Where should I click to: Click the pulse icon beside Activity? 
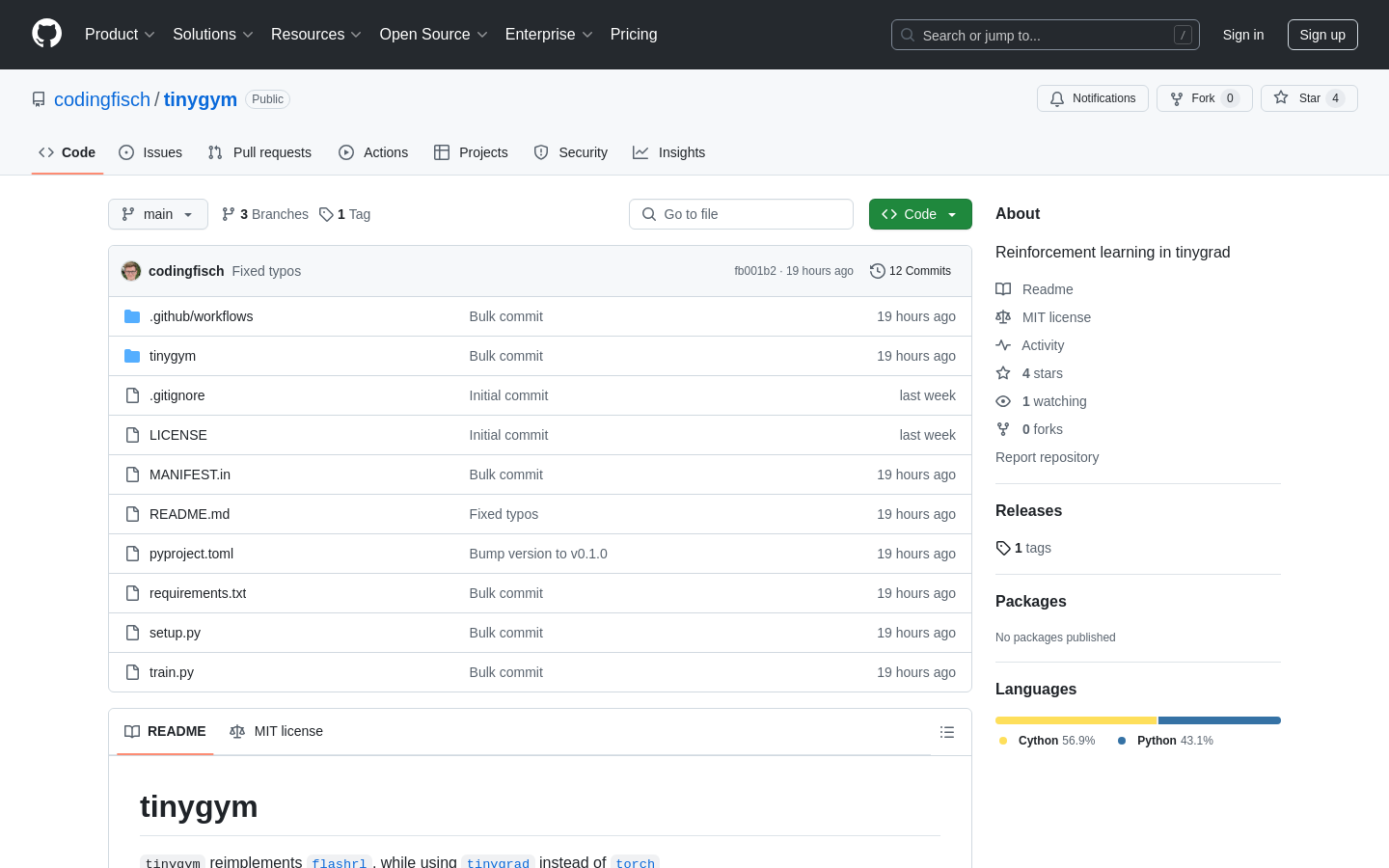(x=1003, y=345)
